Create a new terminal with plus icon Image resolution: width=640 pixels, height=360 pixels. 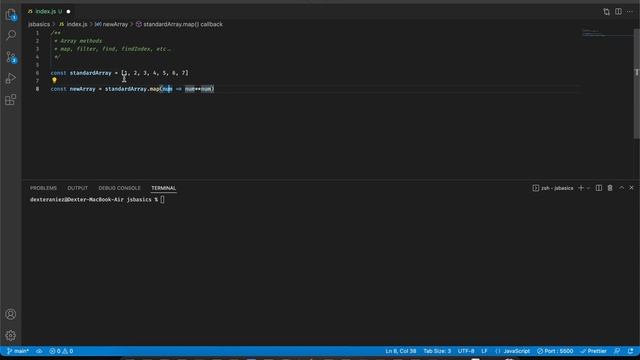(581, 188)
